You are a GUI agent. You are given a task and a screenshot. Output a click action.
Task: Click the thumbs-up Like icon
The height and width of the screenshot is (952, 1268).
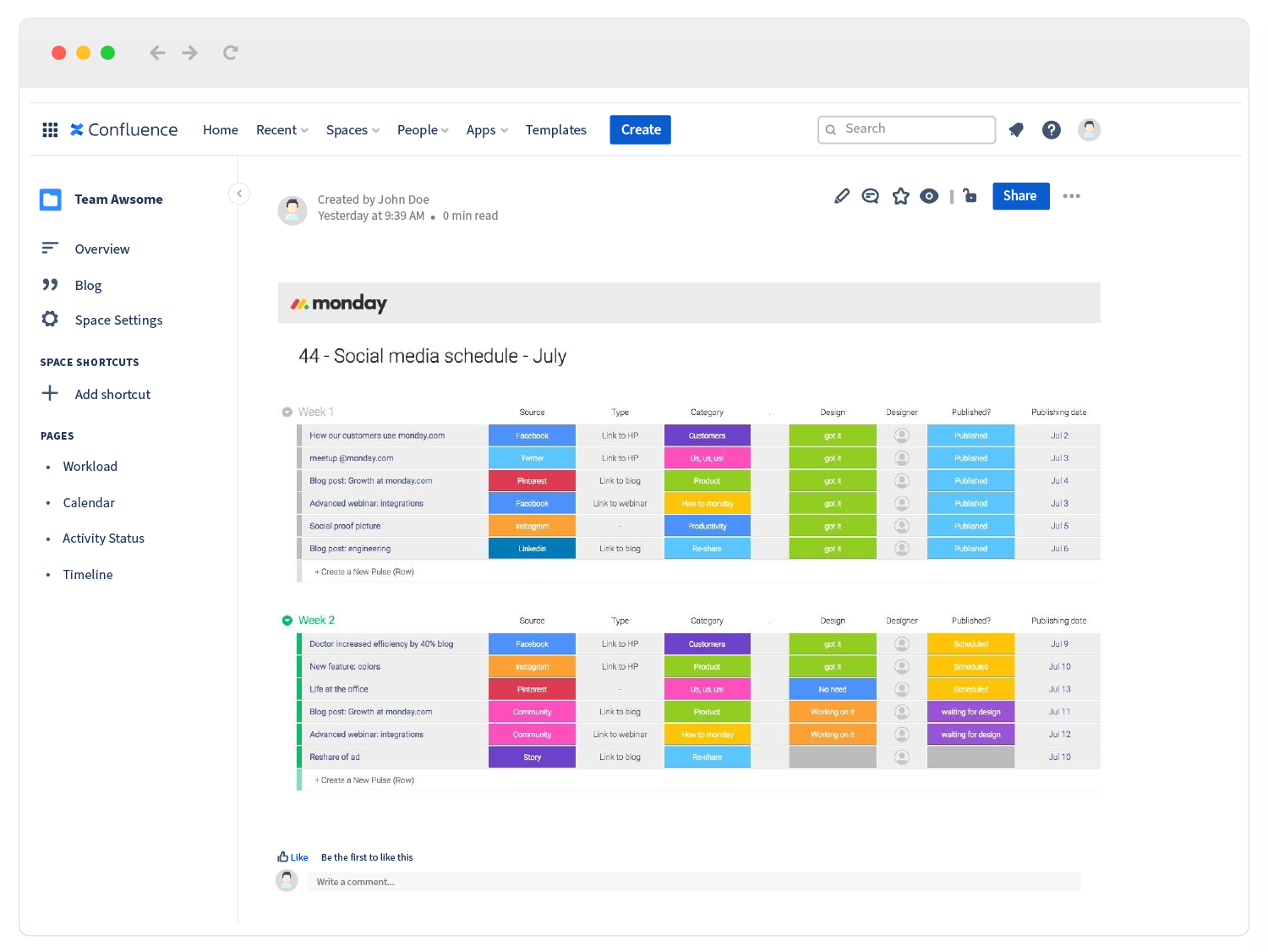click(x=283, y=856)
